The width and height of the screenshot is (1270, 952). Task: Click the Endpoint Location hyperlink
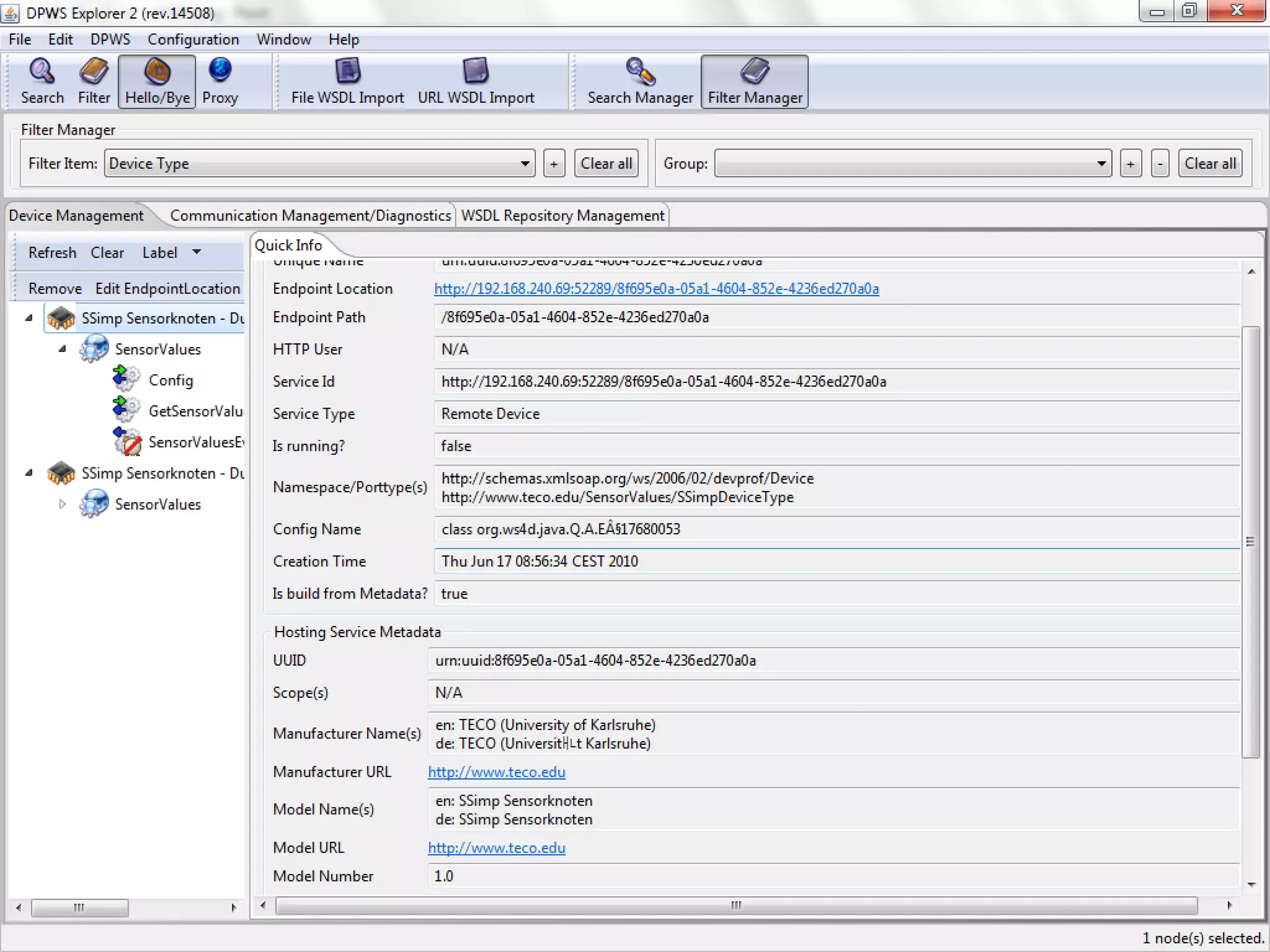tap(656, 289)
